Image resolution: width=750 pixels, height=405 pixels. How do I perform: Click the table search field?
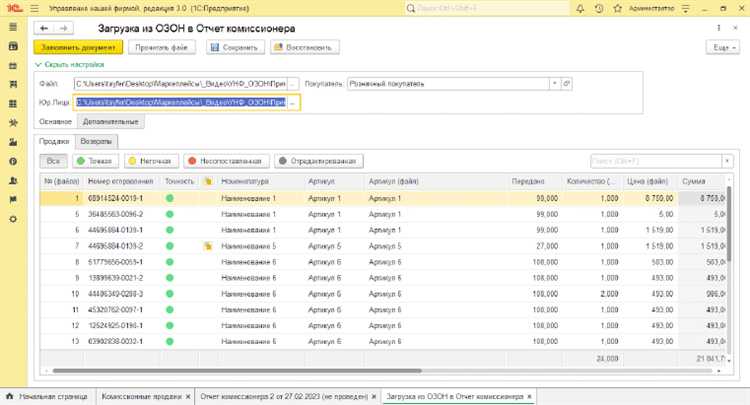pos(655,160)
